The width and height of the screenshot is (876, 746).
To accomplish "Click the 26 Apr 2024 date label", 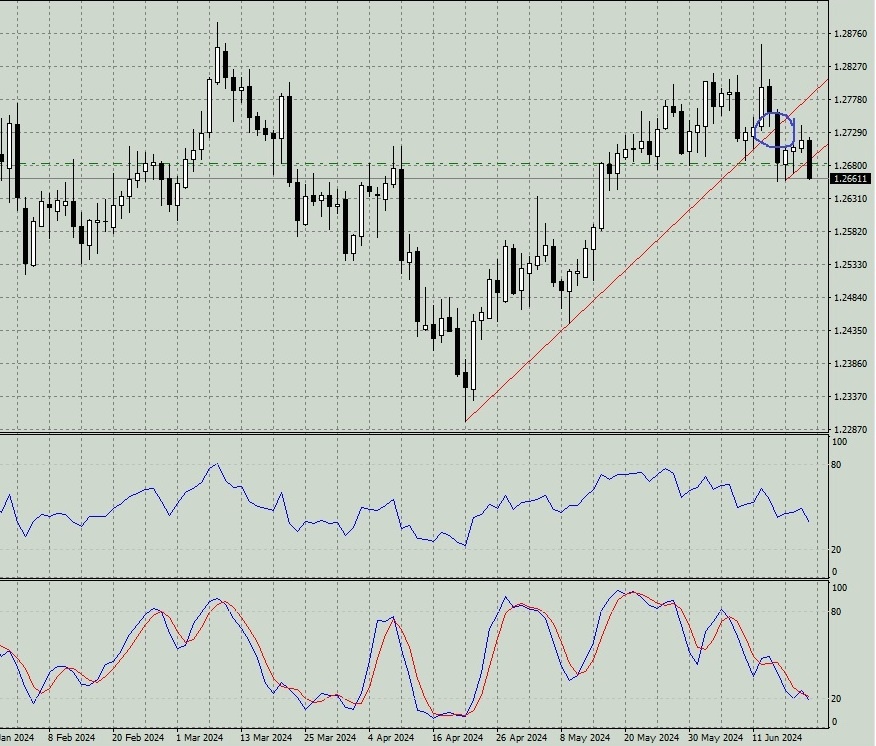I will [x=522, y=738].
